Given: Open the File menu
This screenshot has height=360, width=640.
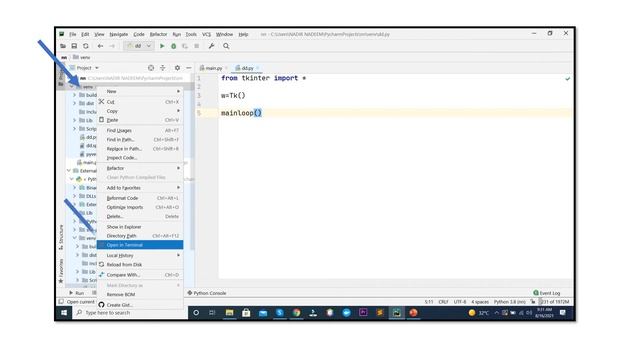Looking at the screenshot, I should 73,34.
